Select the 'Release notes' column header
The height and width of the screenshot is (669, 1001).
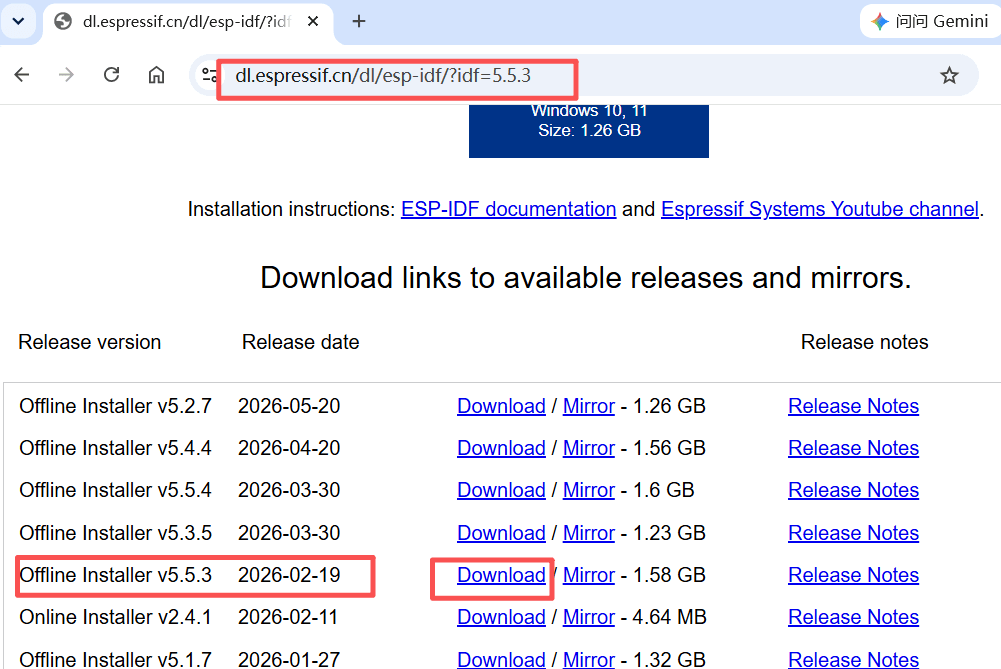(x=864, y=342)
